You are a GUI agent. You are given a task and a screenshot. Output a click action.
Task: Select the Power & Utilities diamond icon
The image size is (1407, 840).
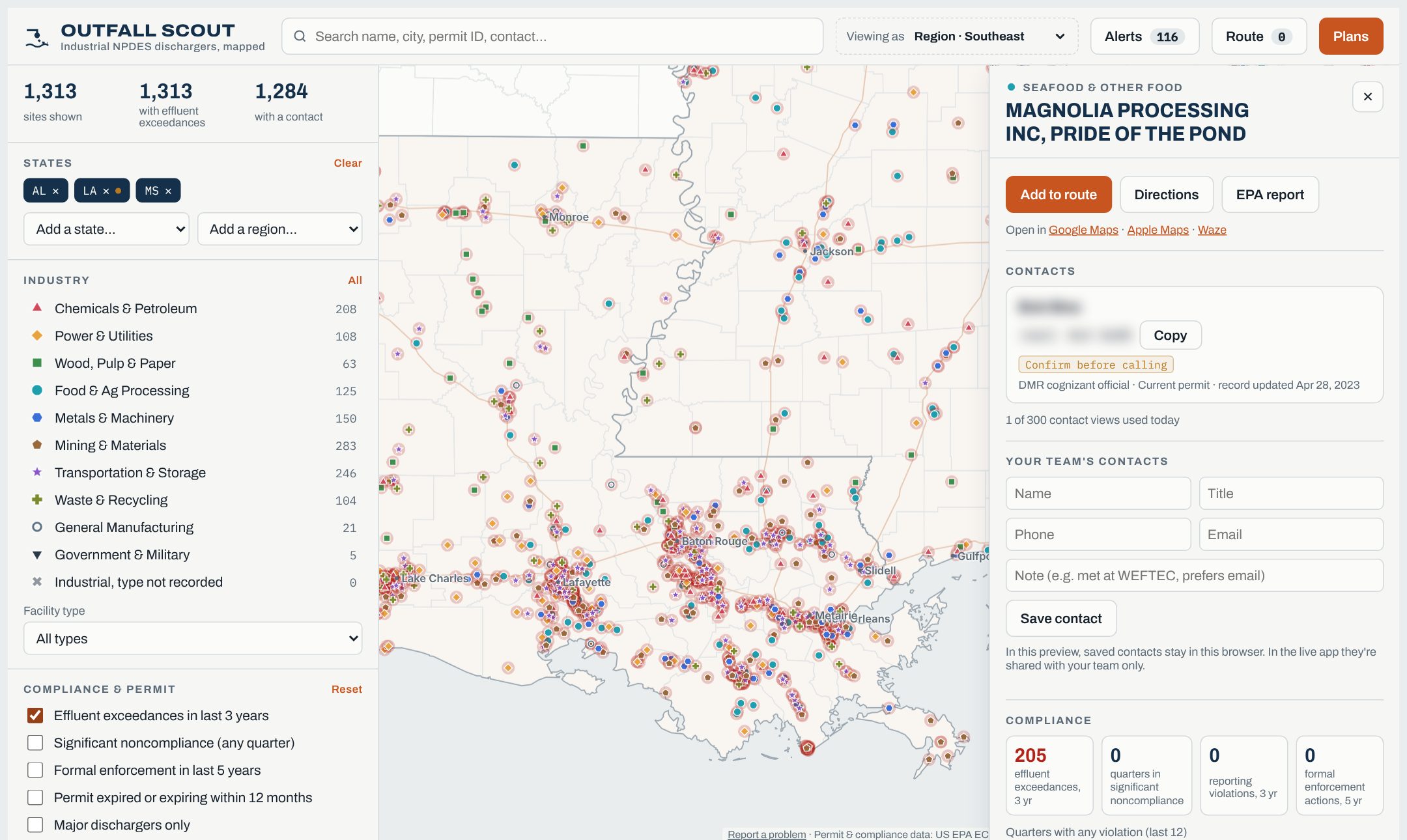(x=37, y=335)
